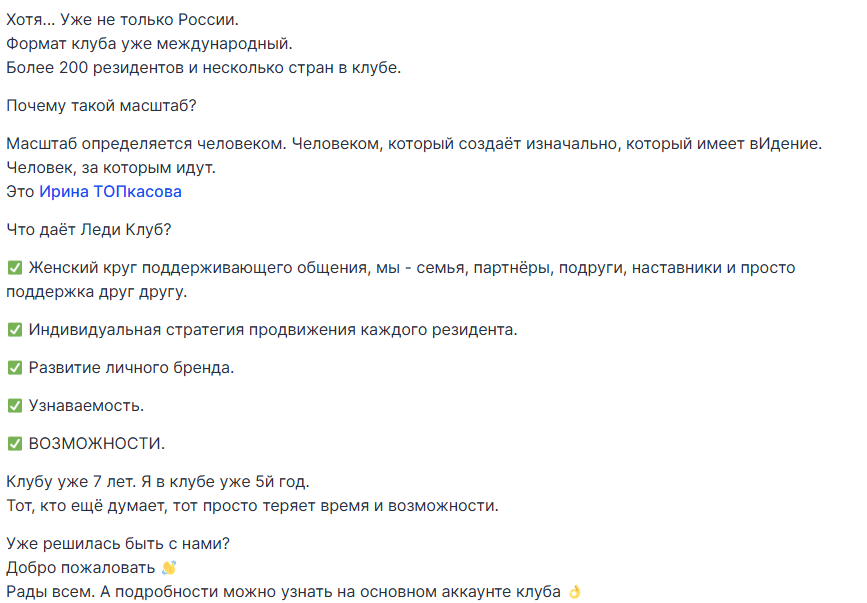Click the text 'Формат клуба уже международный.'
The height and width of the screenshot is (603, 867).
[x=149, y=44]
